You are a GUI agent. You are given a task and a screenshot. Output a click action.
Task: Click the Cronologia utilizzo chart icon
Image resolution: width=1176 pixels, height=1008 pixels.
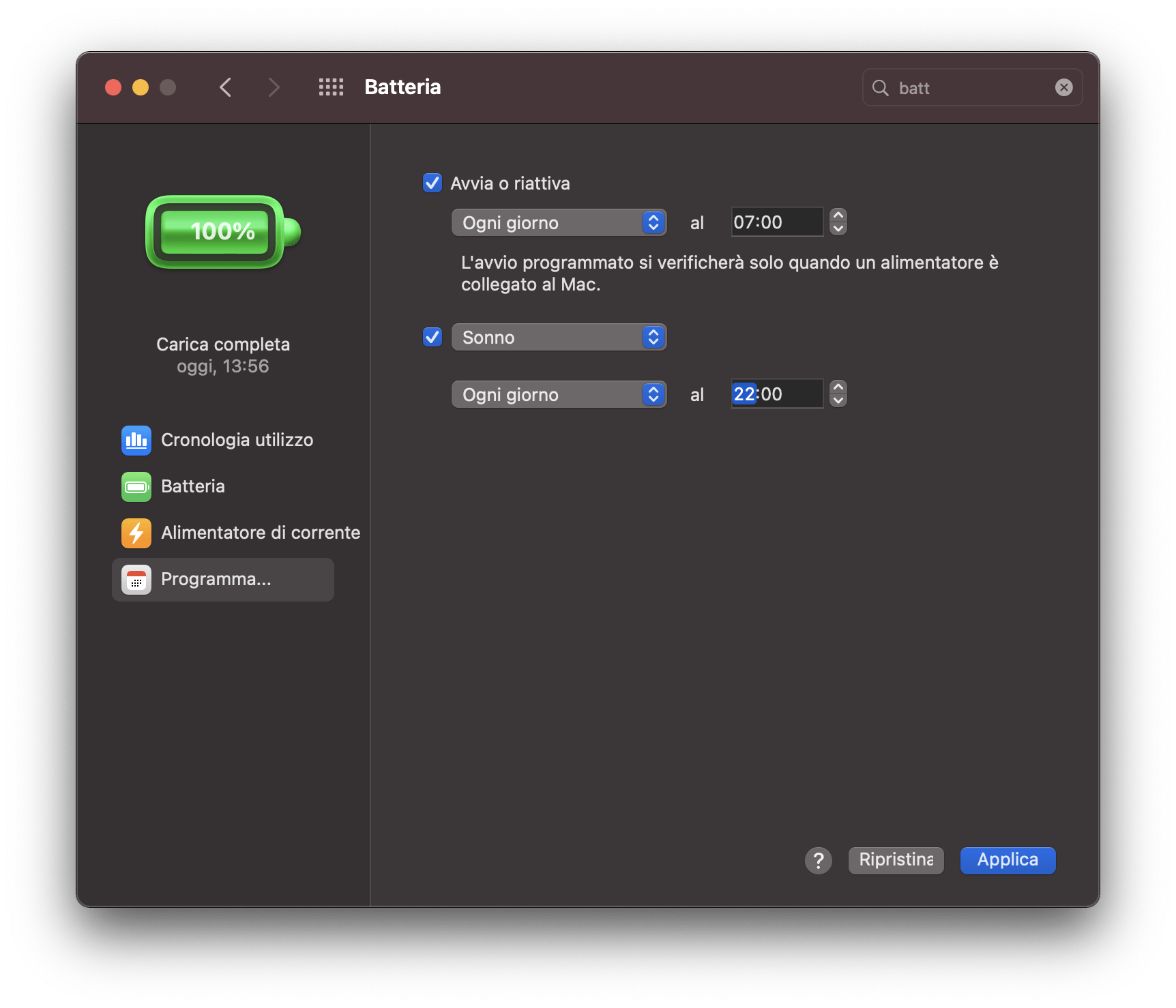pyautogui.click(x=136, y=440)
